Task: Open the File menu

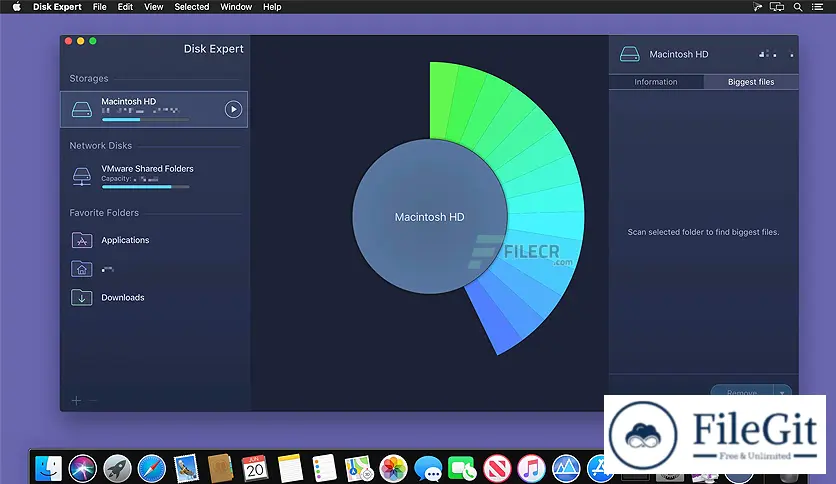Action: pyautogui.click(x=100, y=7)
